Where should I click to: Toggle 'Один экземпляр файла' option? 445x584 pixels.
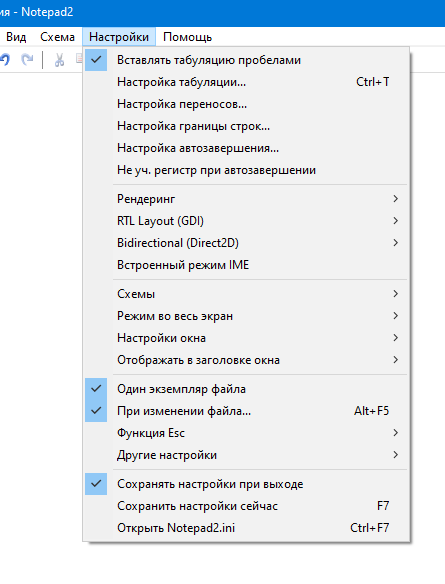click(247, 389)
